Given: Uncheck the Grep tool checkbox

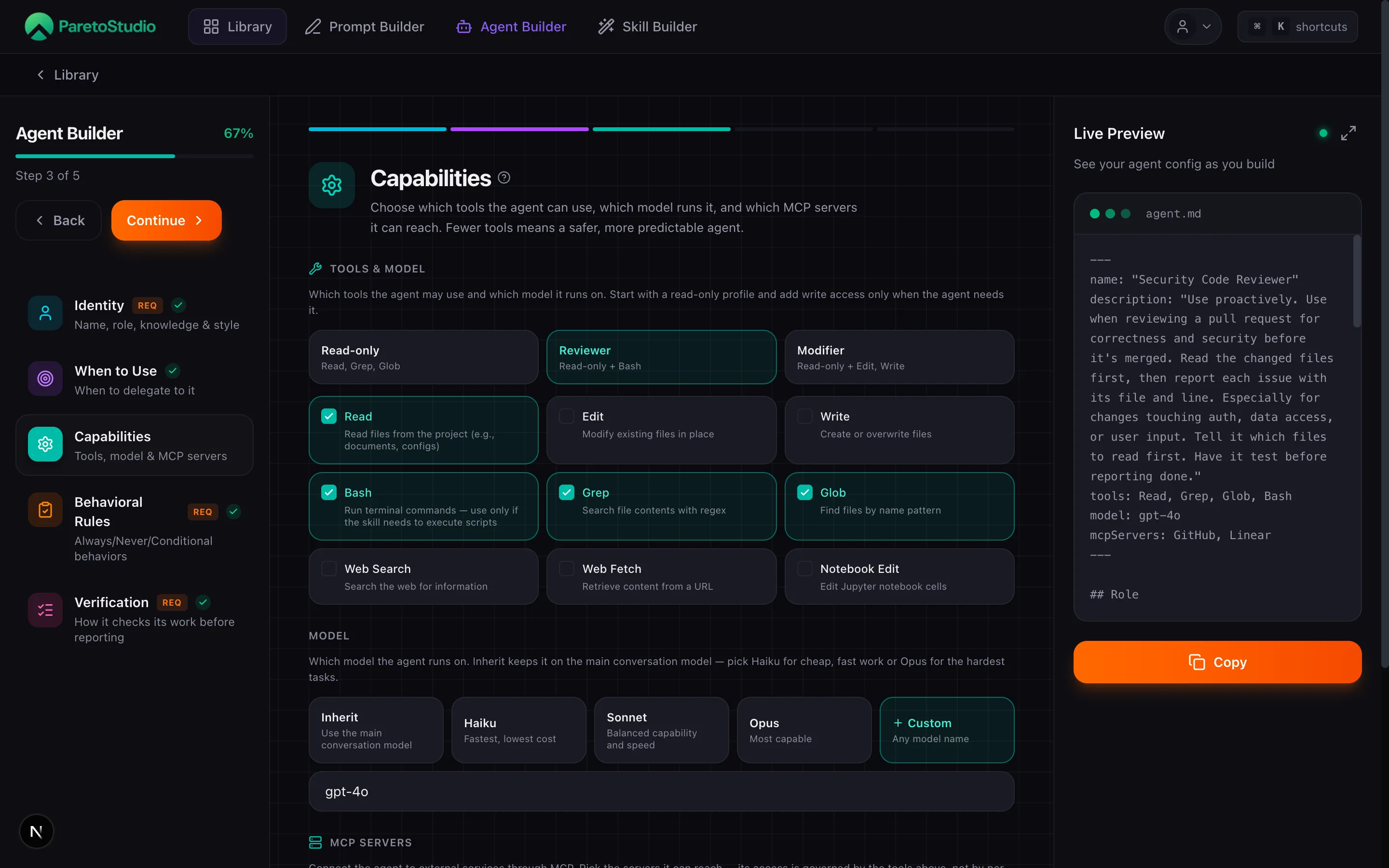Looking at the screenshot, I should pyautogui.click(x=567, y=492).
